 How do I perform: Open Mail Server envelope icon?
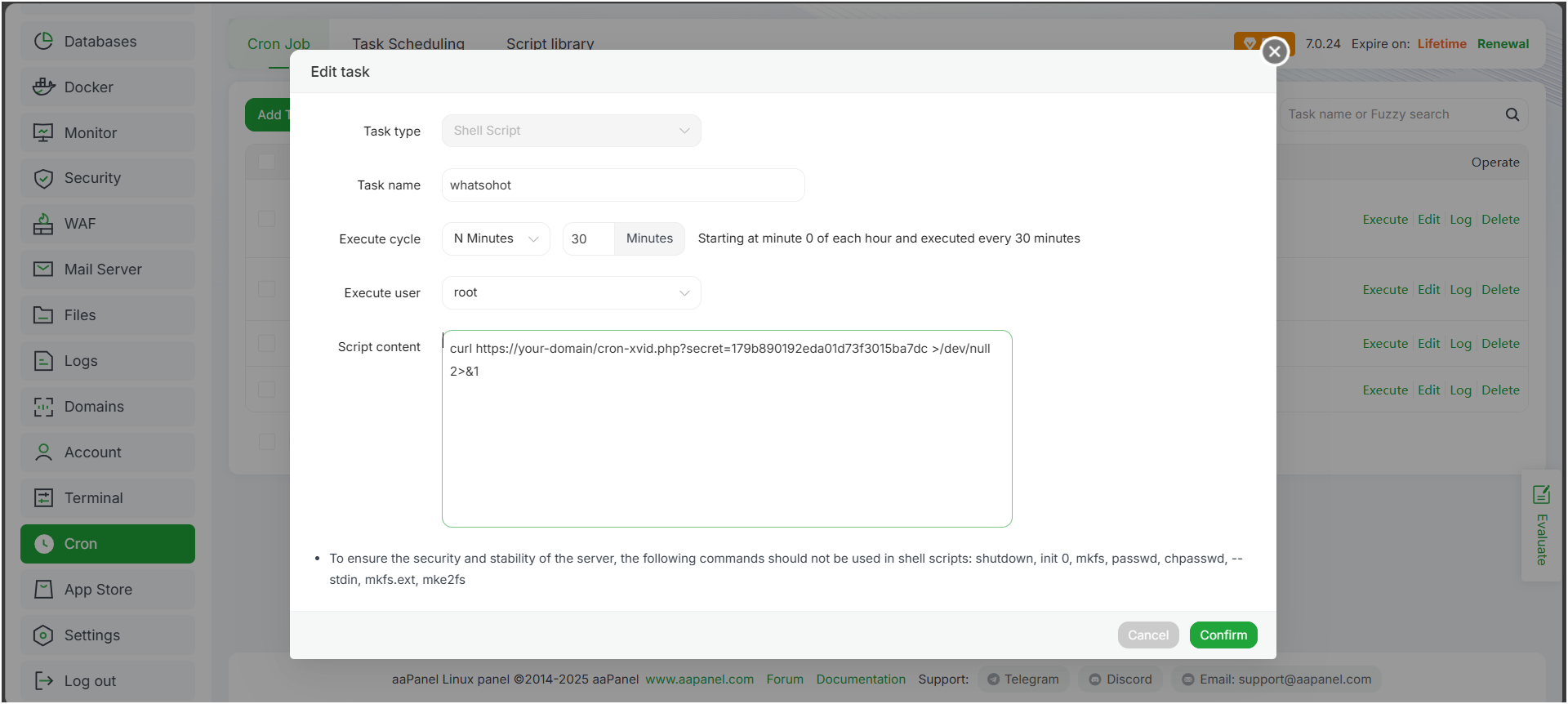coord(43,270)
